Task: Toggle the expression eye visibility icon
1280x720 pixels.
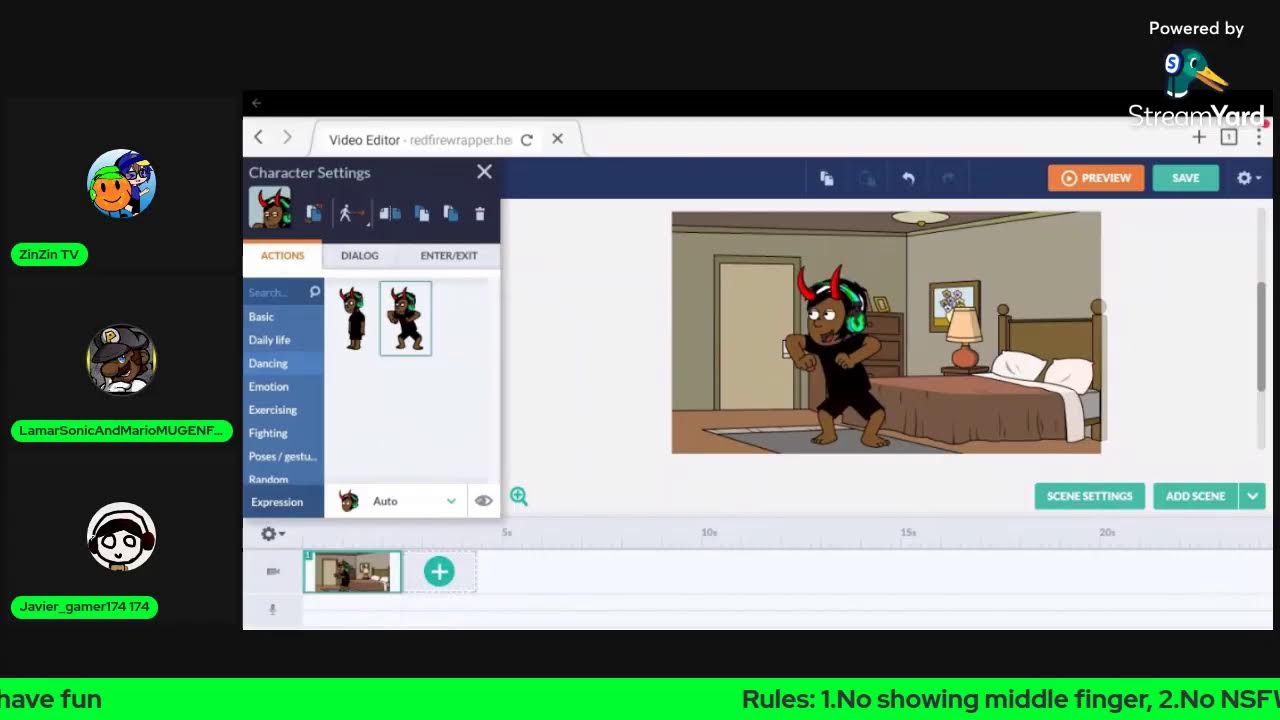Action: pos(484,501)
